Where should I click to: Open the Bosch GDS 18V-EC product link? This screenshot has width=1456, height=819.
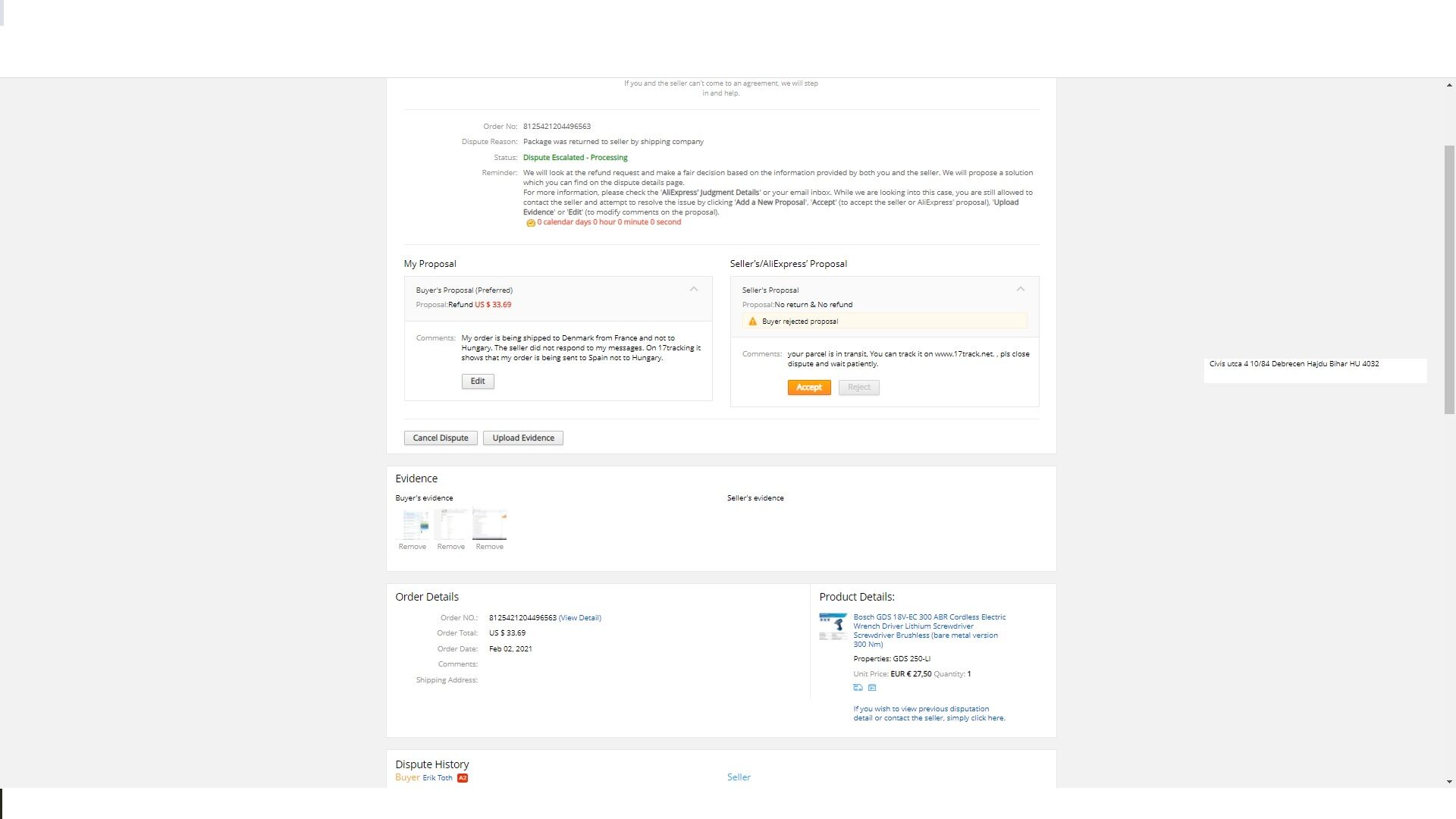930,631
